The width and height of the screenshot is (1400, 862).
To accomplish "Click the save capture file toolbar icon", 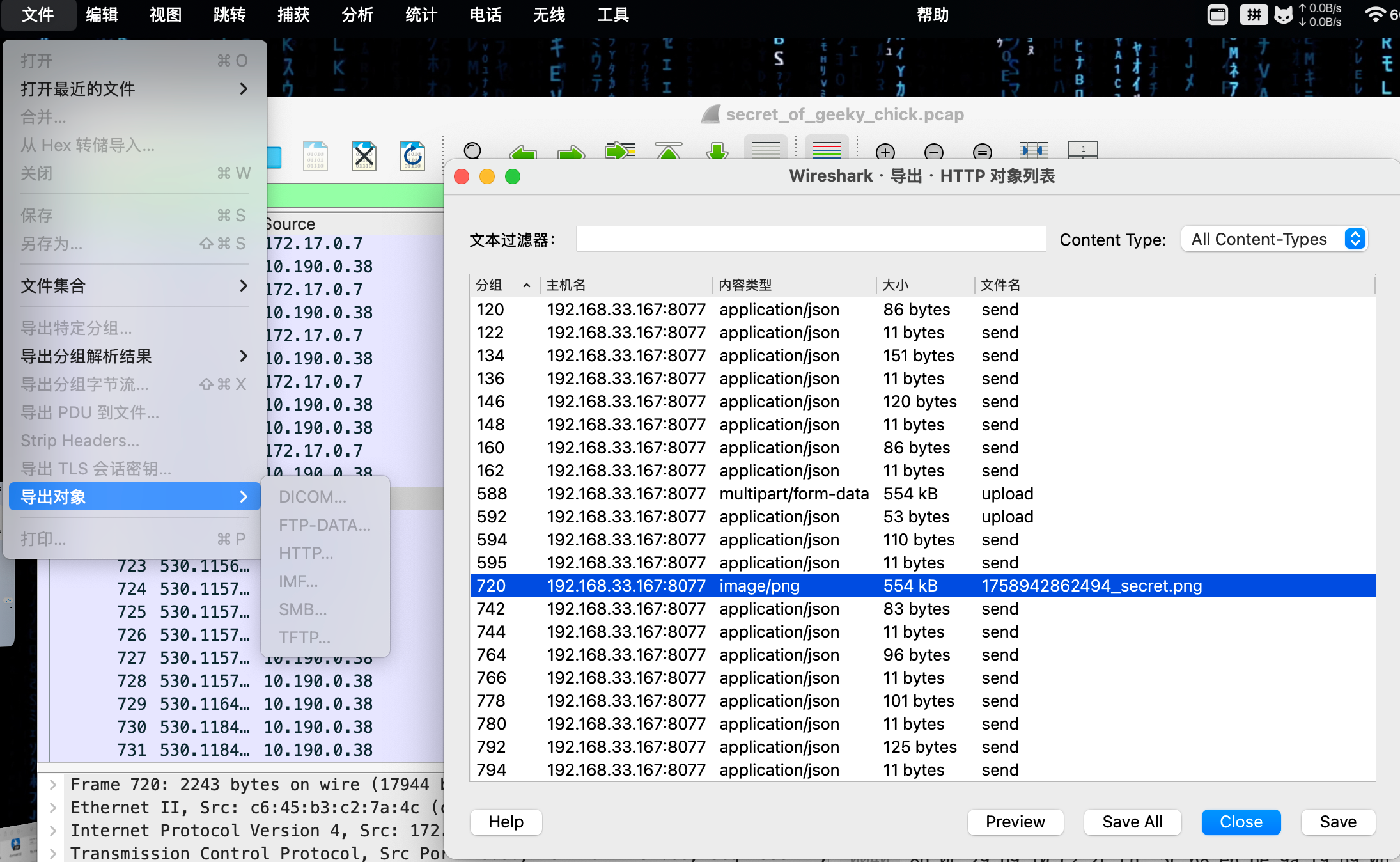I will [x=316, y=155].
